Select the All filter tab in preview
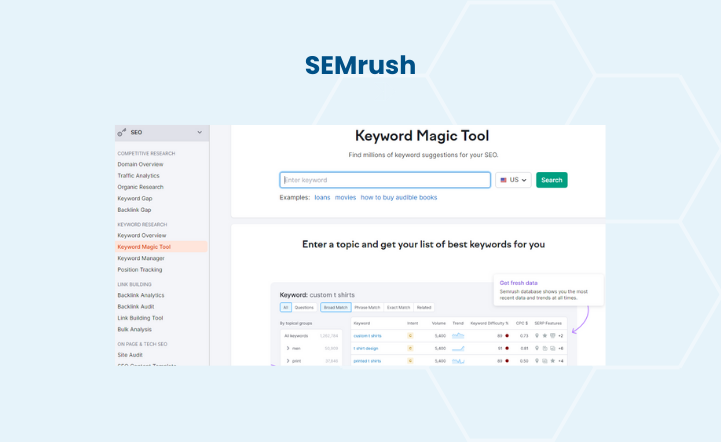The height and width of the screenshot is (442, 721). (x=286, y=307)
